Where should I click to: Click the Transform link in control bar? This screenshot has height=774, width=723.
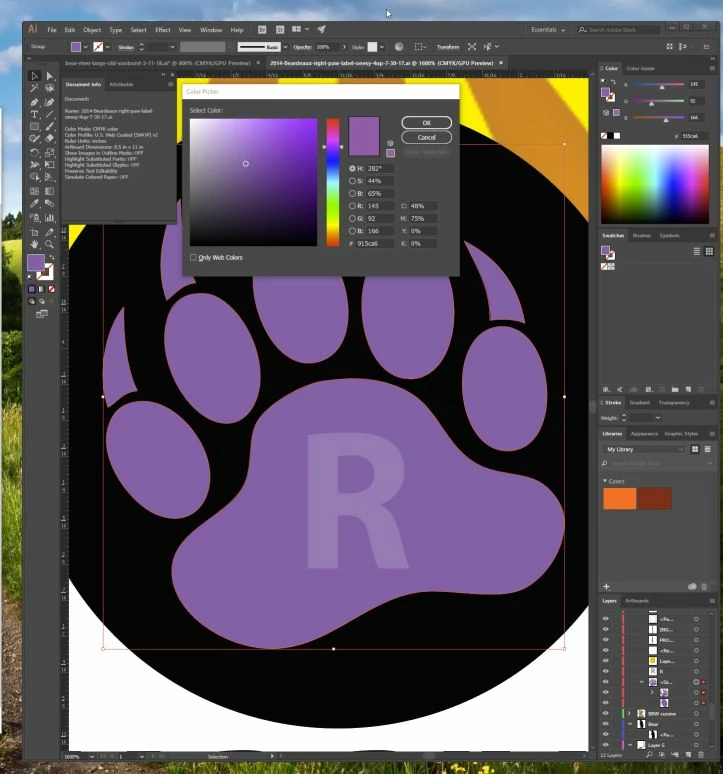coord(448,47)
